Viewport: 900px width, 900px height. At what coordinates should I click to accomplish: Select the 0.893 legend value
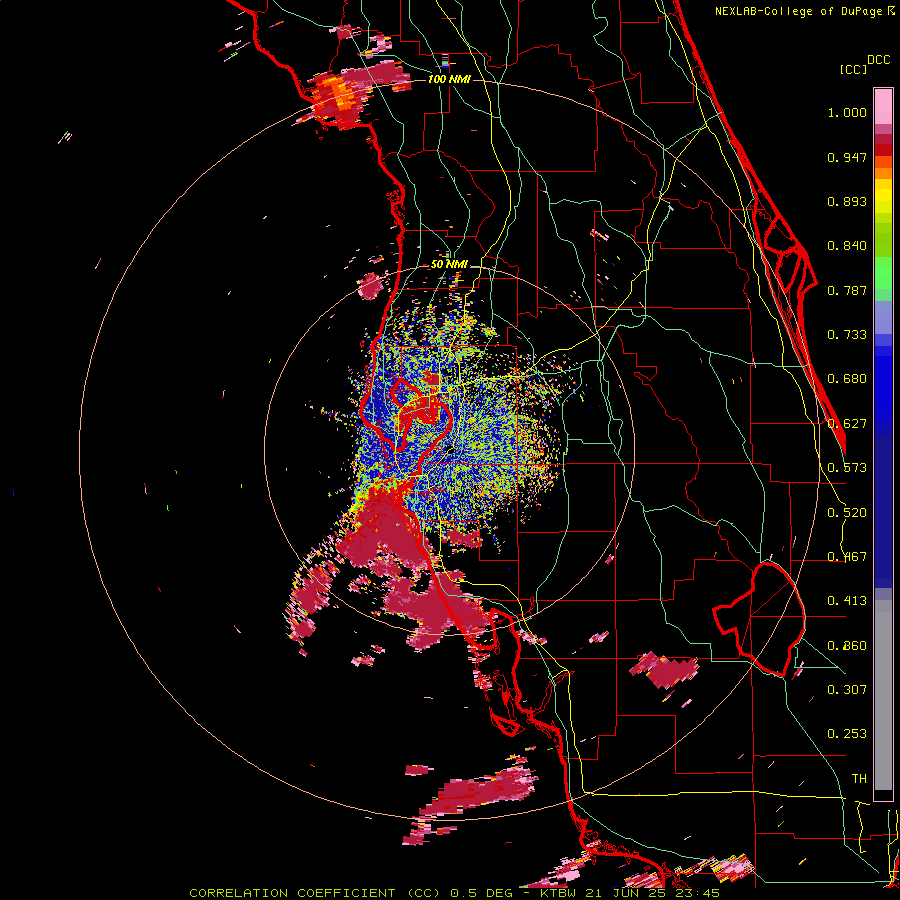click(x=847, y=201)
